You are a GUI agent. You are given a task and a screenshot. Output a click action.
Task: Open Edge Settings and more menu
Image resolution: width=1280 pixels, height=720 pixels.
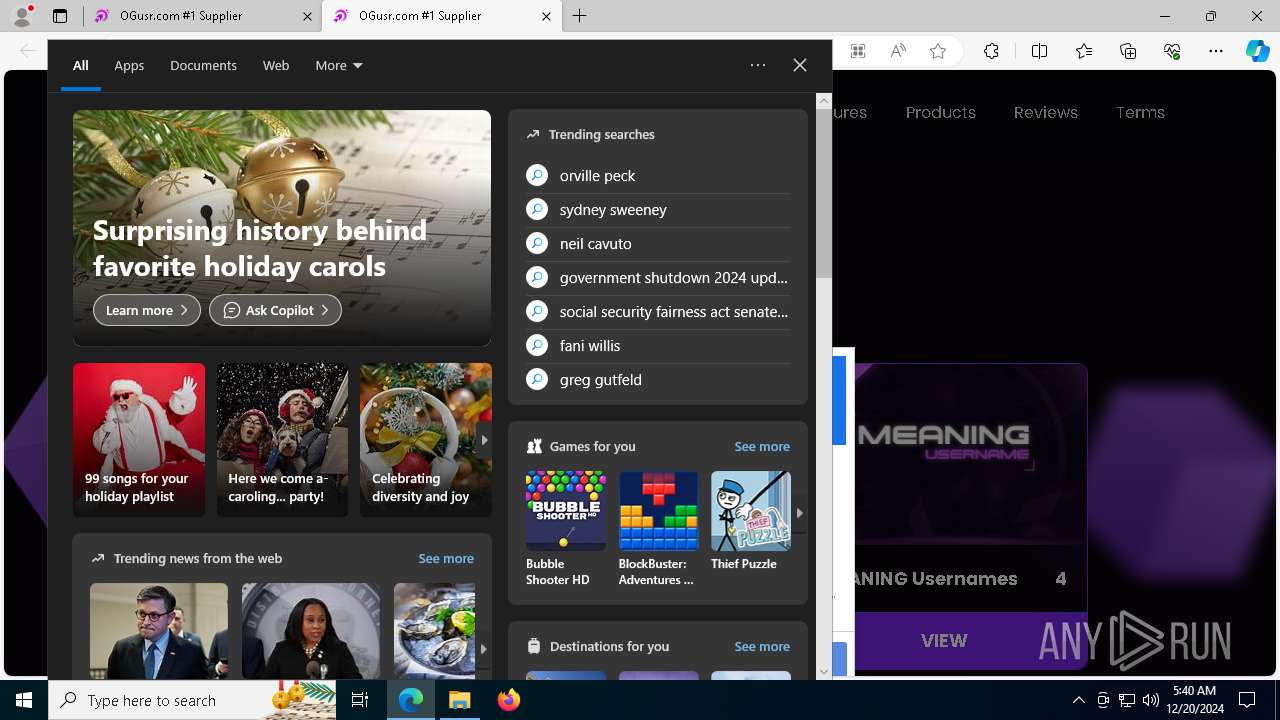1216,51
